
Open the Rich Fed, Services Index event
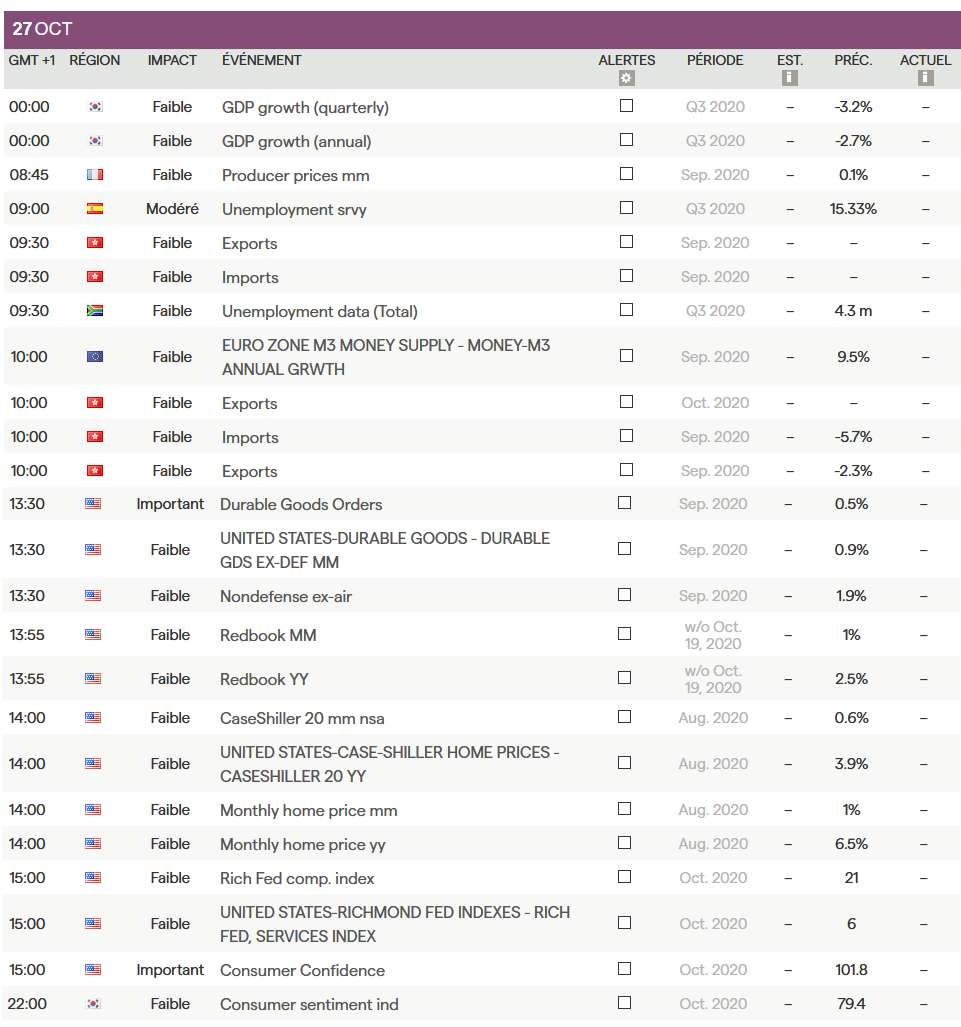395,924
